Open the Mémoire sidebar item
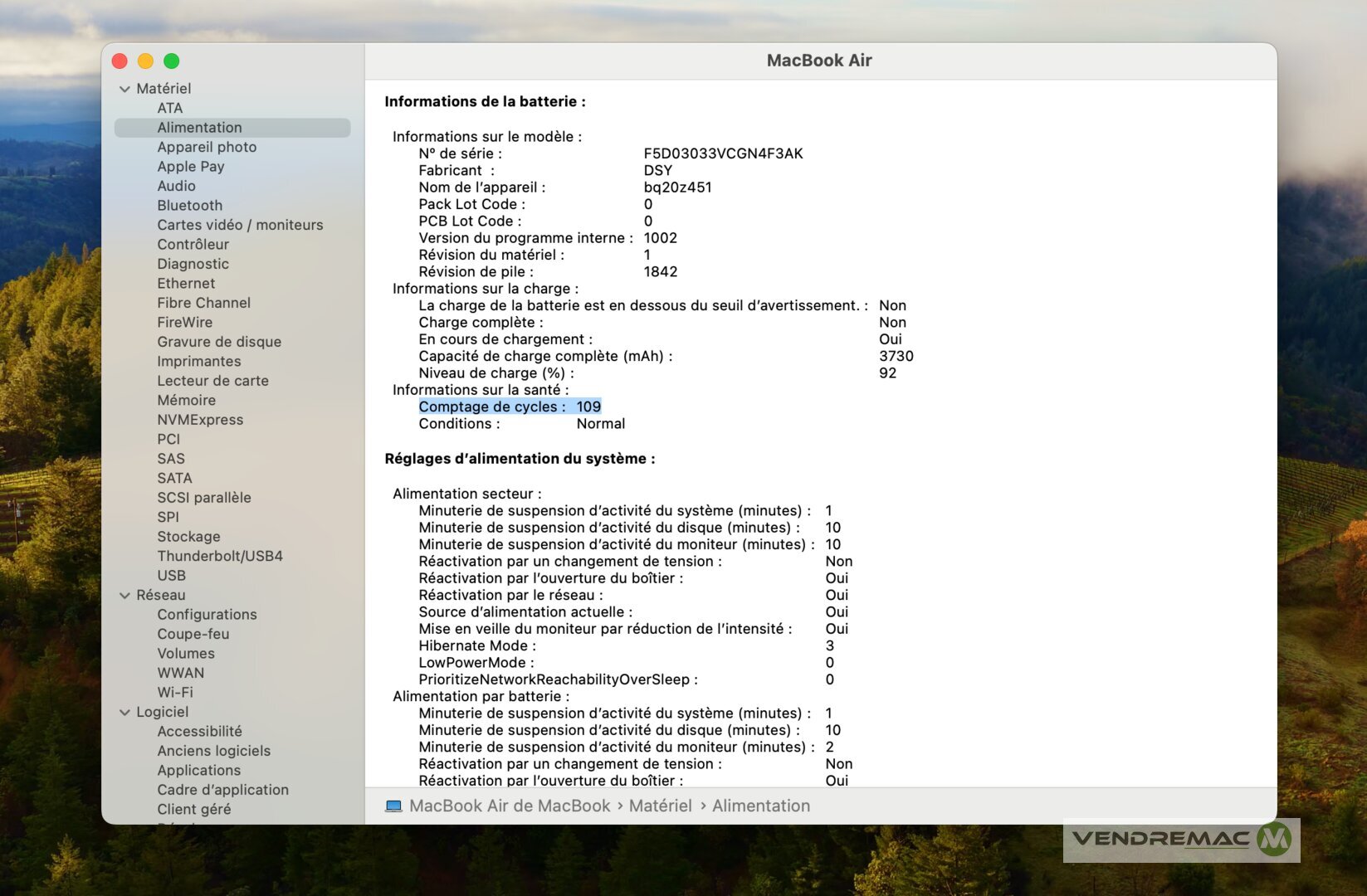1367x896 pixels. [186, 401]
